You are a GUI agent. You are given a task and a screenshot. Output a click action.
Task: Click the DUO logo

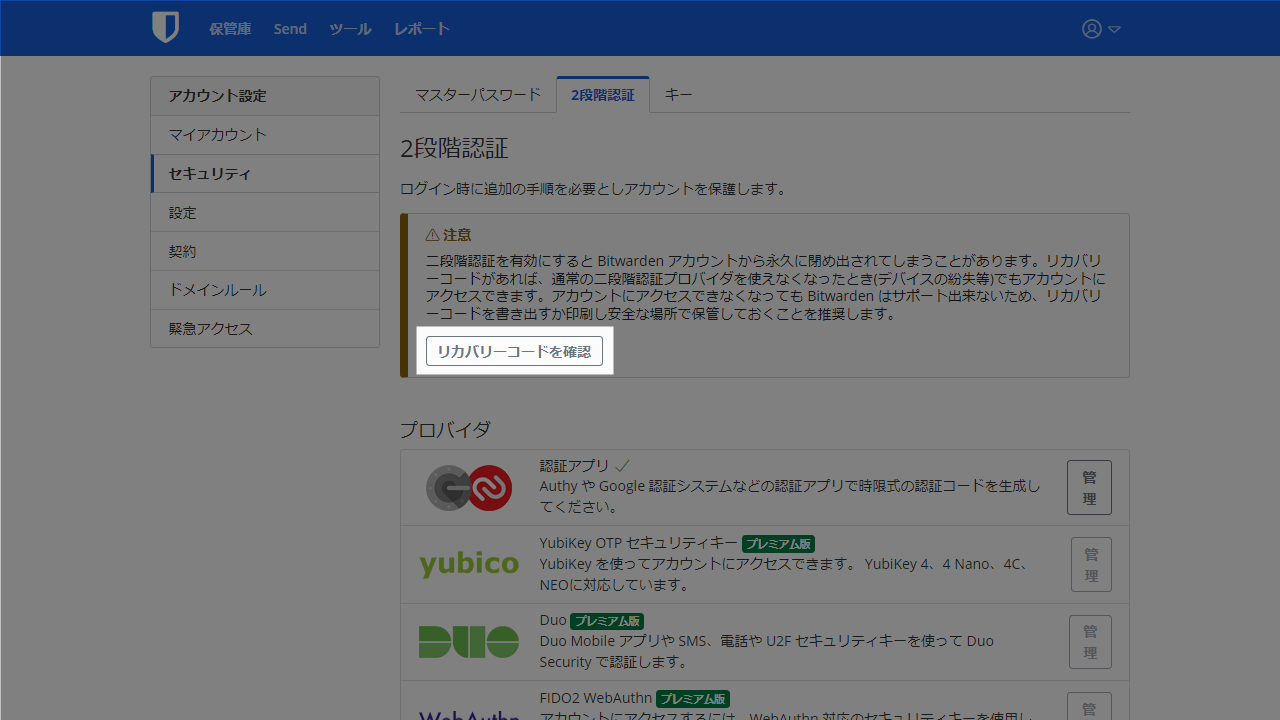pos(469,642)
